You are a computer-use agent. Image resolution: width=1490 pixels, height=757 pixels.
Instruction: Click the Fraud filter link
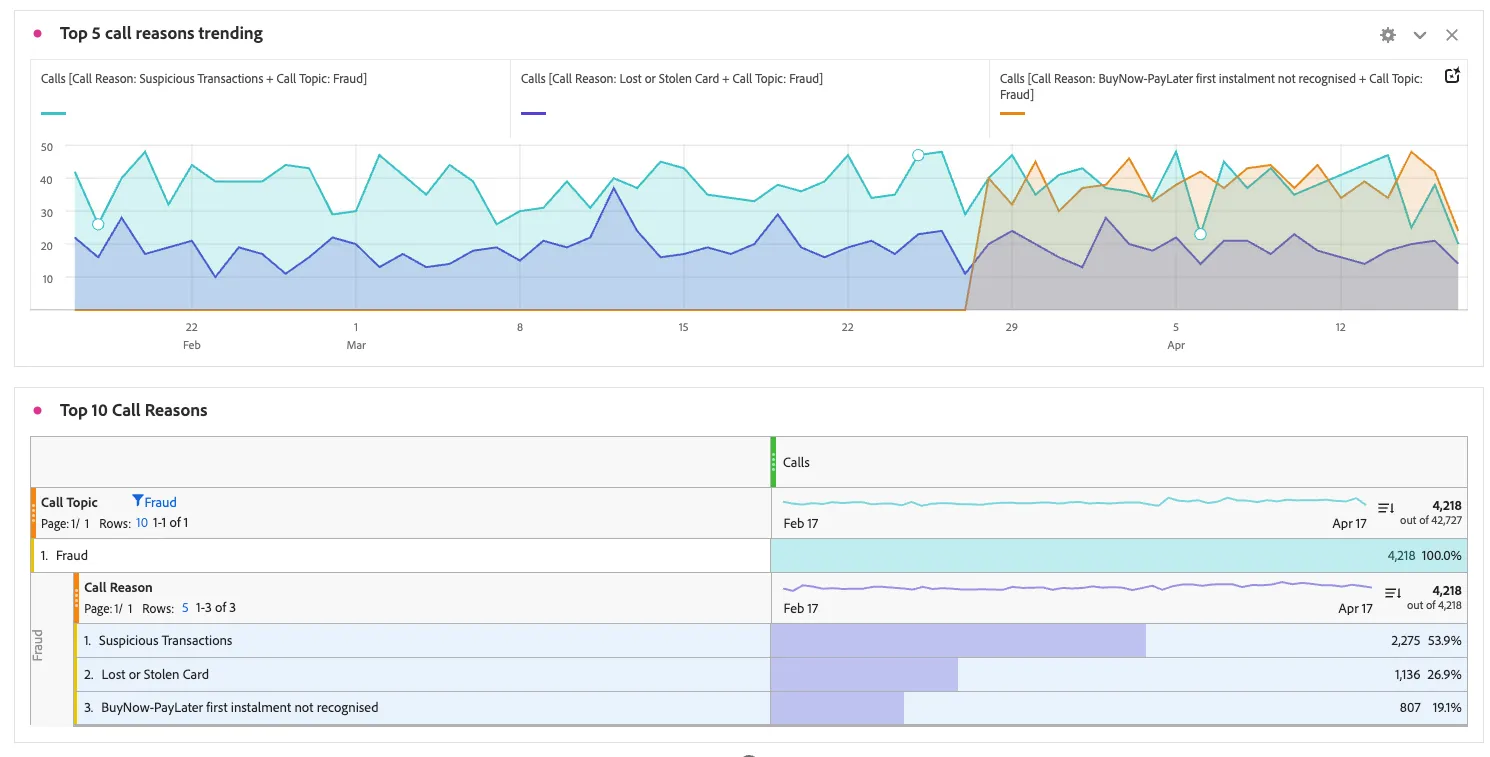(160, 502)
